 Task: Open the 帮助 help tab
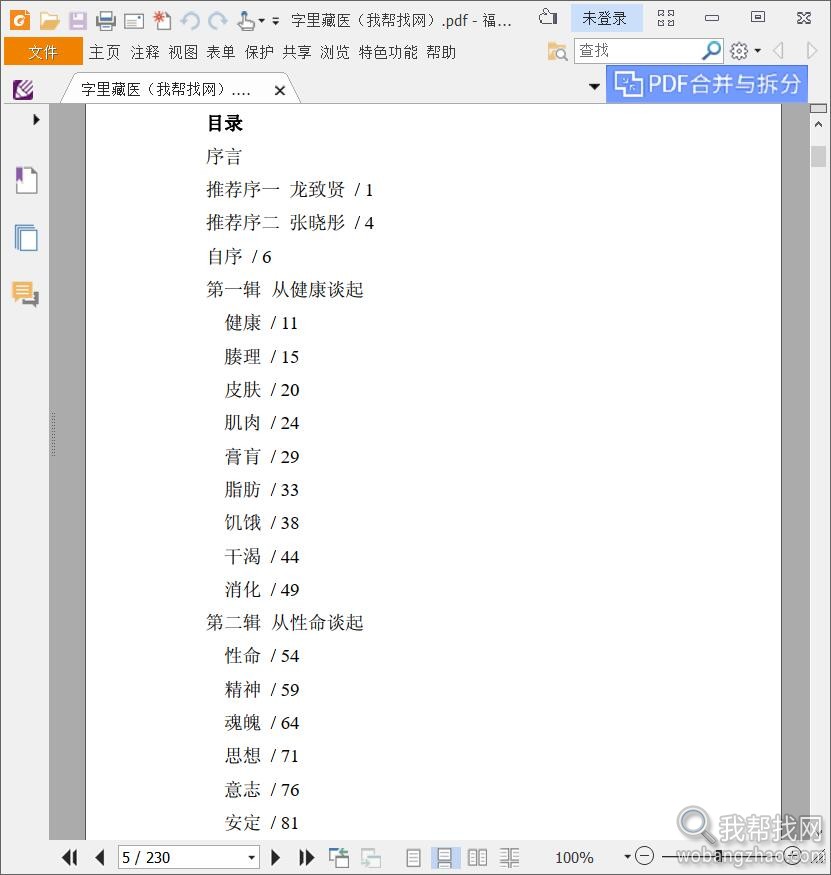(441, 52)
